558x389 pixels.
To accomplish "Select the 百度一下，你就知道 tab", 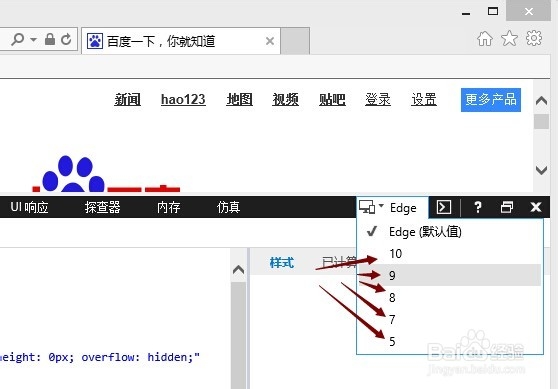I will [x=181, y=41].
